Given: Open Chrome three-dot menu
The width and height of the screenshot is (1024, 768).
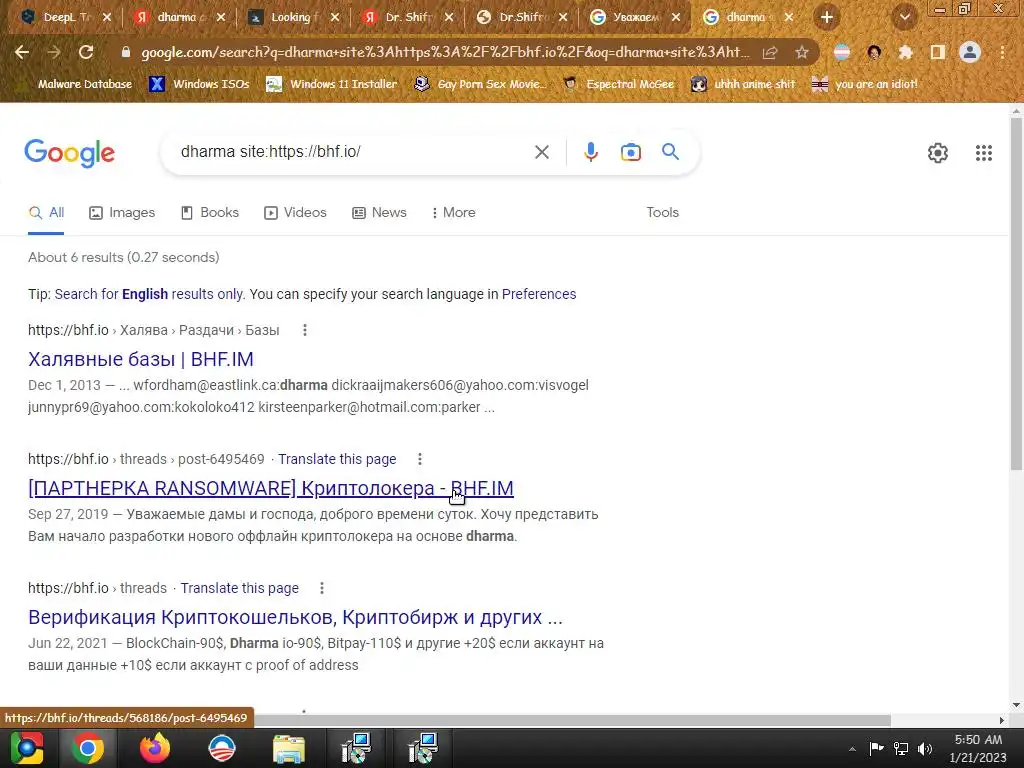Looking at the screenshot, I should coord(1002,52).
